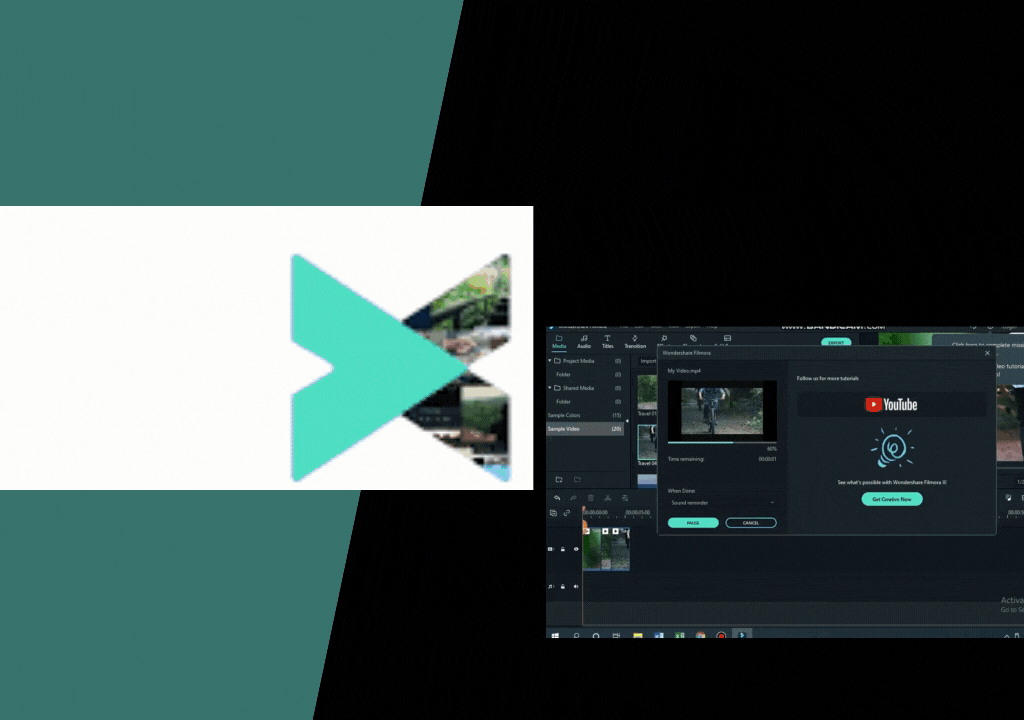The image size is (1024, 720).
Task: Click Pause to halt the export
Action: click(693, 522)
